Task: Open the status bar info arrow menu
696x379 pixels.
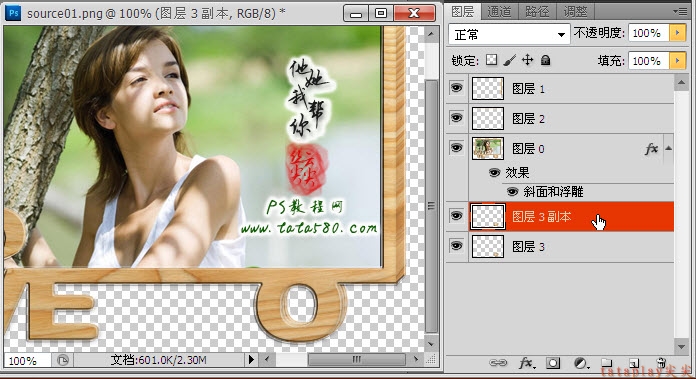Action: pos(251,359)
